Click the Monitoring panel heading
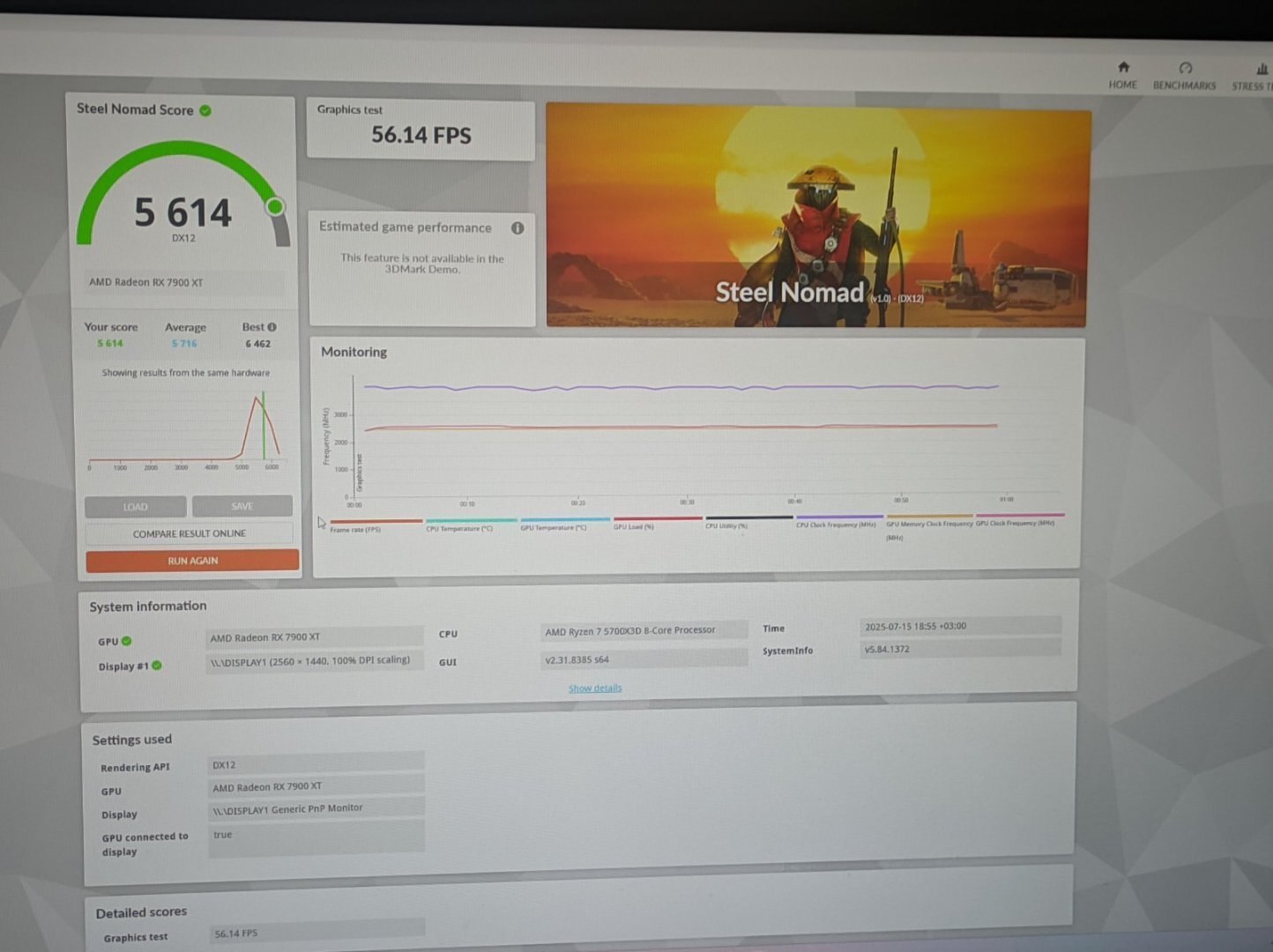Viewport: 1273px width, 952px height. pyautogui.click(x=354, y=352)
